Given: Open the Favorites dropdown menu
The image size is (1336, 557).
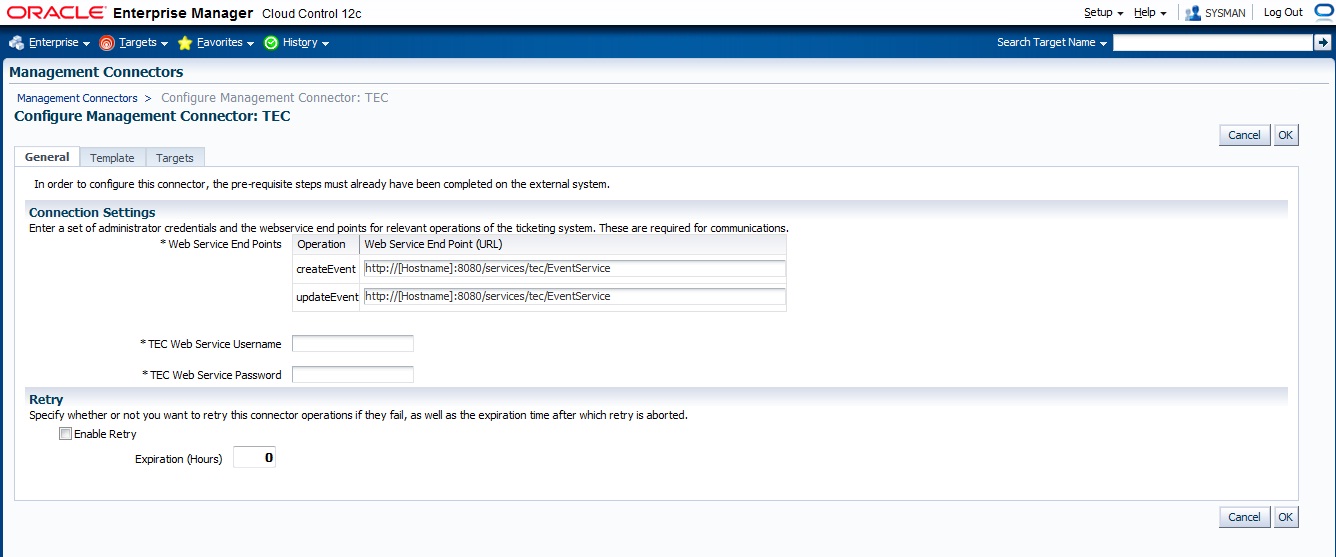Looking at the screenshot, I should coord(225,43).
